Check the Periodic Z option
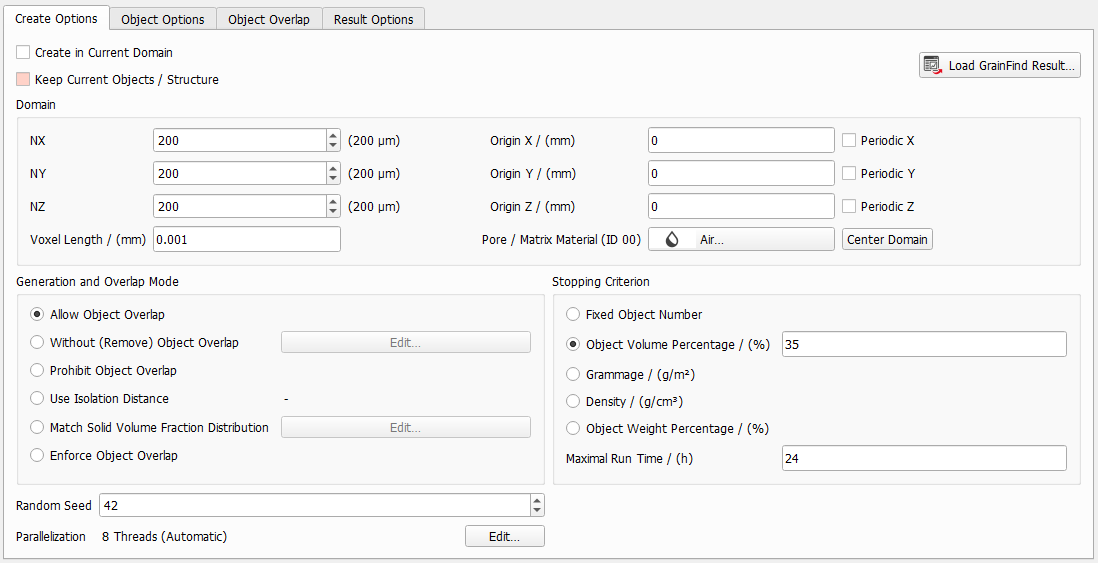The image size is (1098, 563). click(849, 207)
